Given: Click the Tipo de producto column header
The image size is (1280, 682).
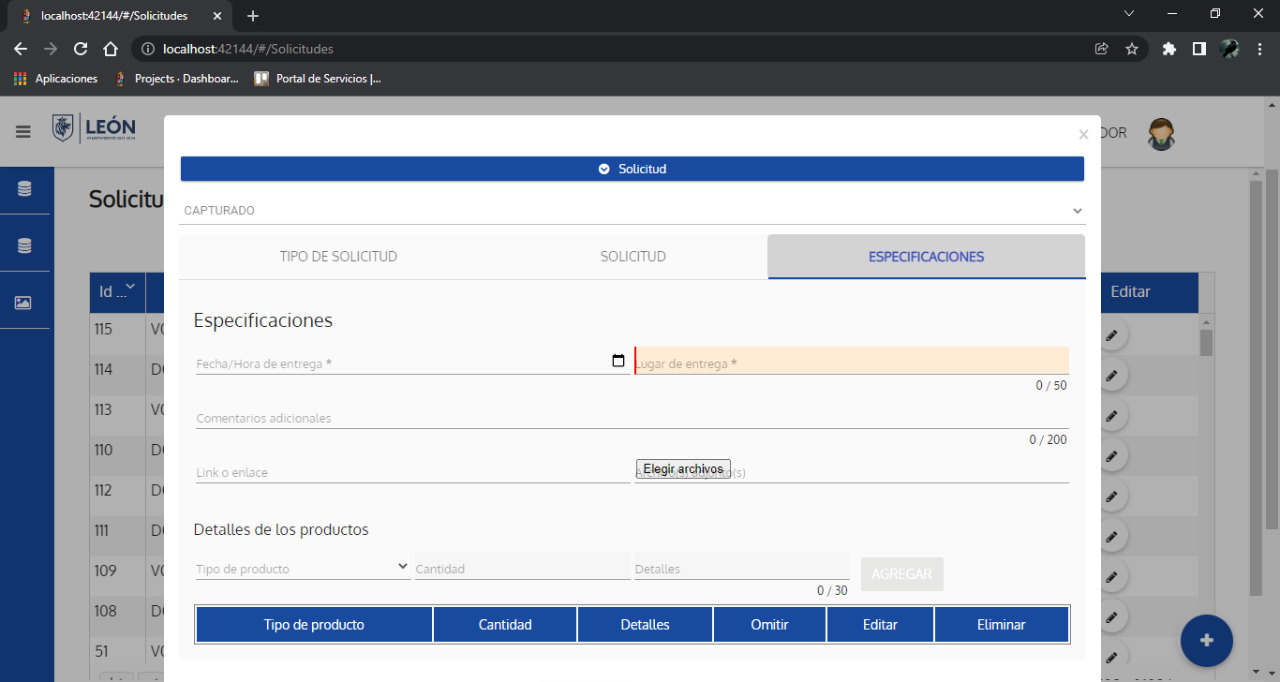Looking at the screenshot, I should 314,624.
